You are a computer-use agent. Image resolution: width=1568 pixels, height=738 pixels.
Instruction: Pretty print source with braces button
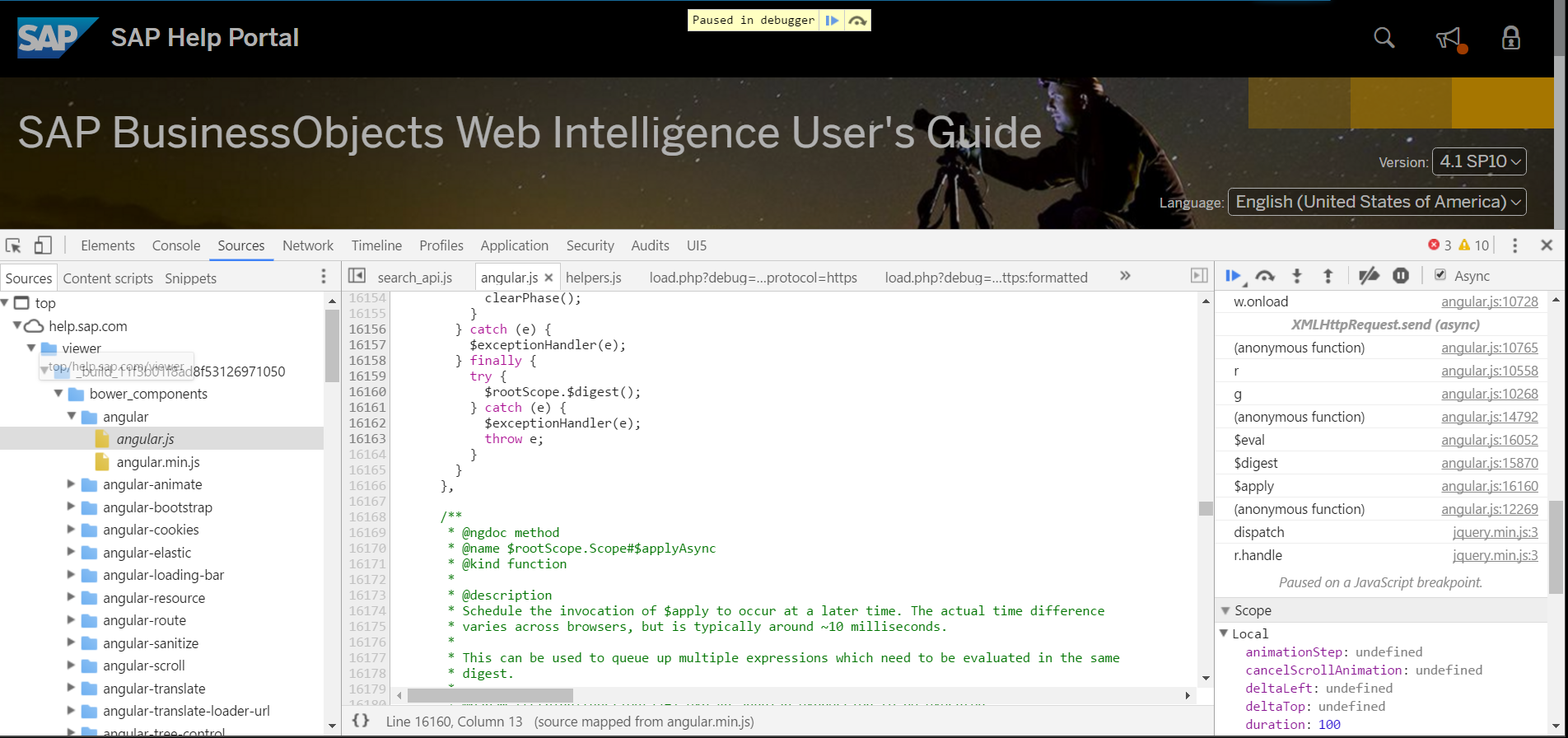click(361, 721)
